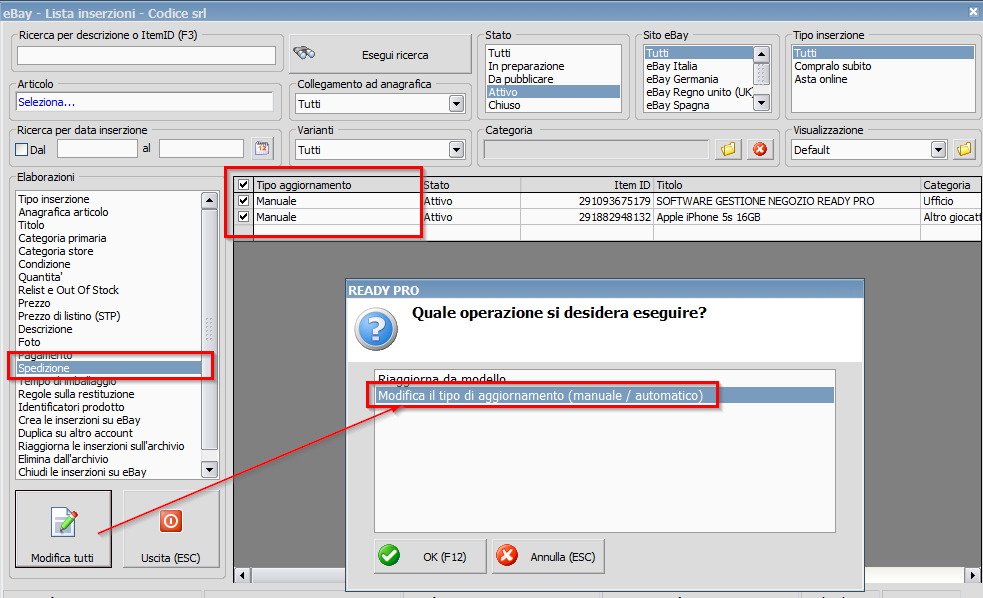Click the Modifica tutti pencil icon button
Image resolution: width=983 pixels, height=598 pixels.
[63, 529]
